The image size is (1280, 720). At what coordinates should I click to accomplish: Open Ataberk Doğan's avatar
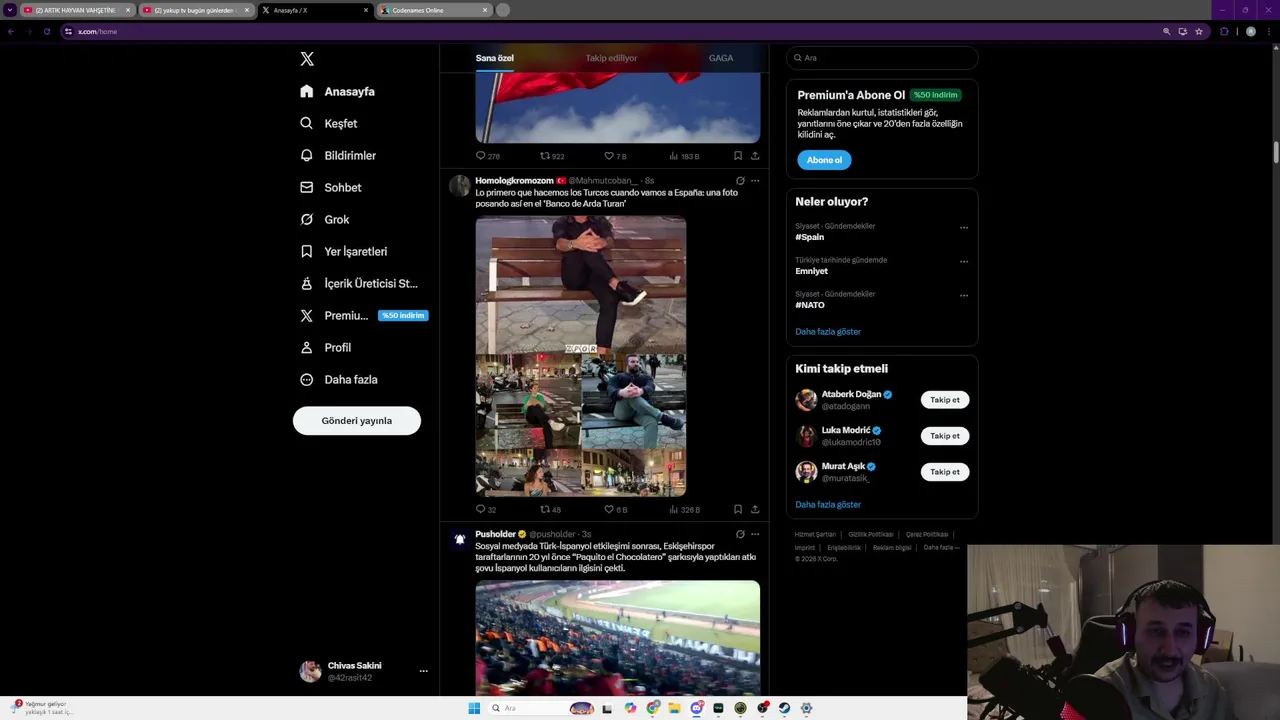806,400
